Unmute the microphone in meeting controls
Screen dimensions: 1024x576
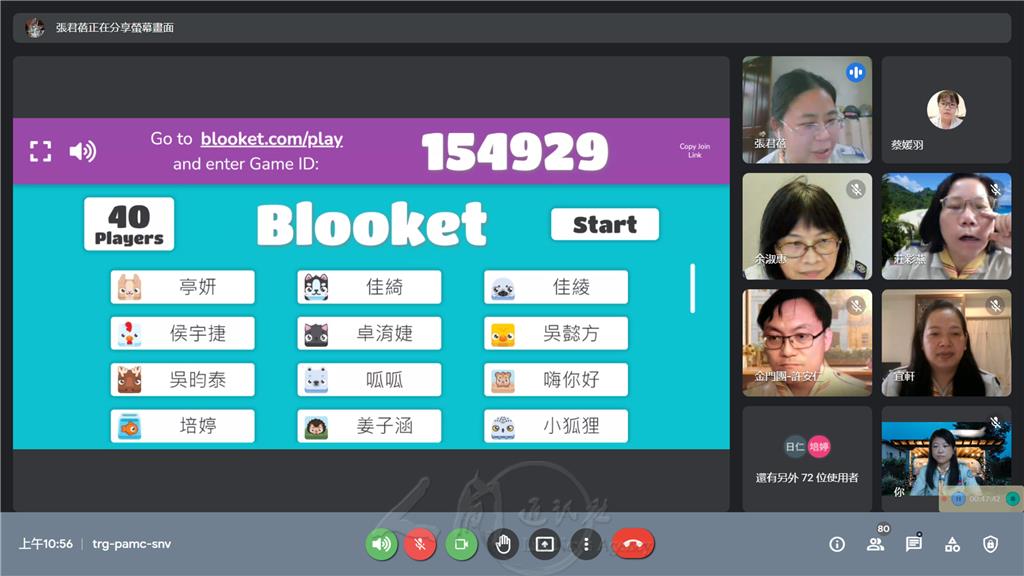421,544
